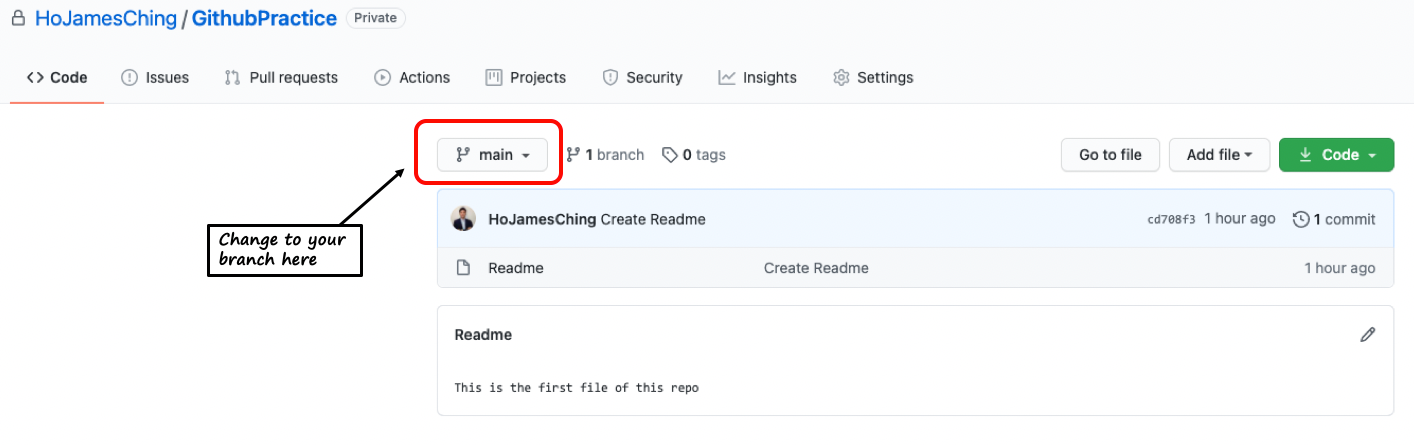Open the Create Readme message in file row
Image resolution: width=1414 pixels, height=445 pixels.
816,268
